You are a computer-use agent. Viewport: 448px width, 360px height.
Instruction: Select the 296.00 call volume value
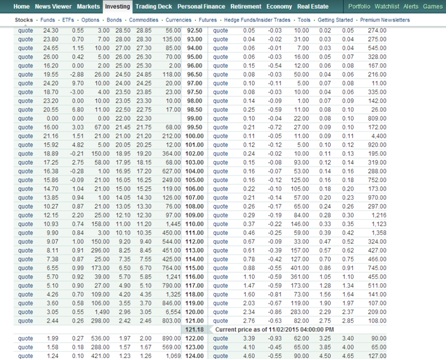click(100, 250)
